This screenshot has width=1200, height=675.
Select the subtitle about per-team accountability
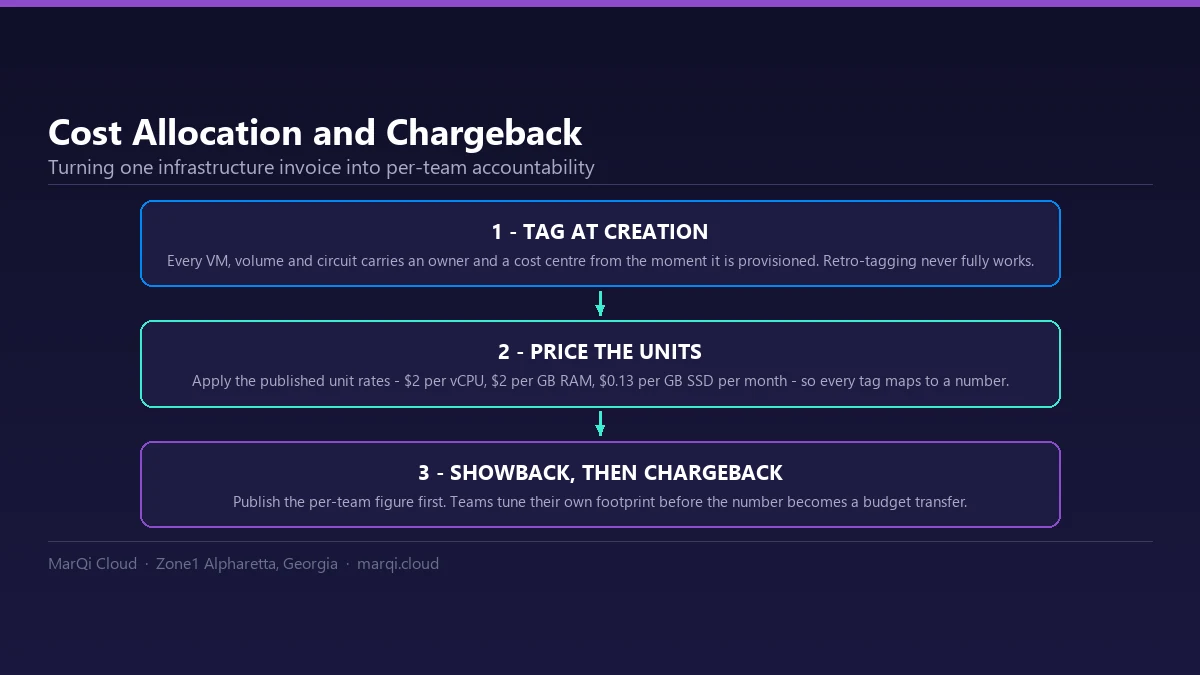tap(321, 167)
